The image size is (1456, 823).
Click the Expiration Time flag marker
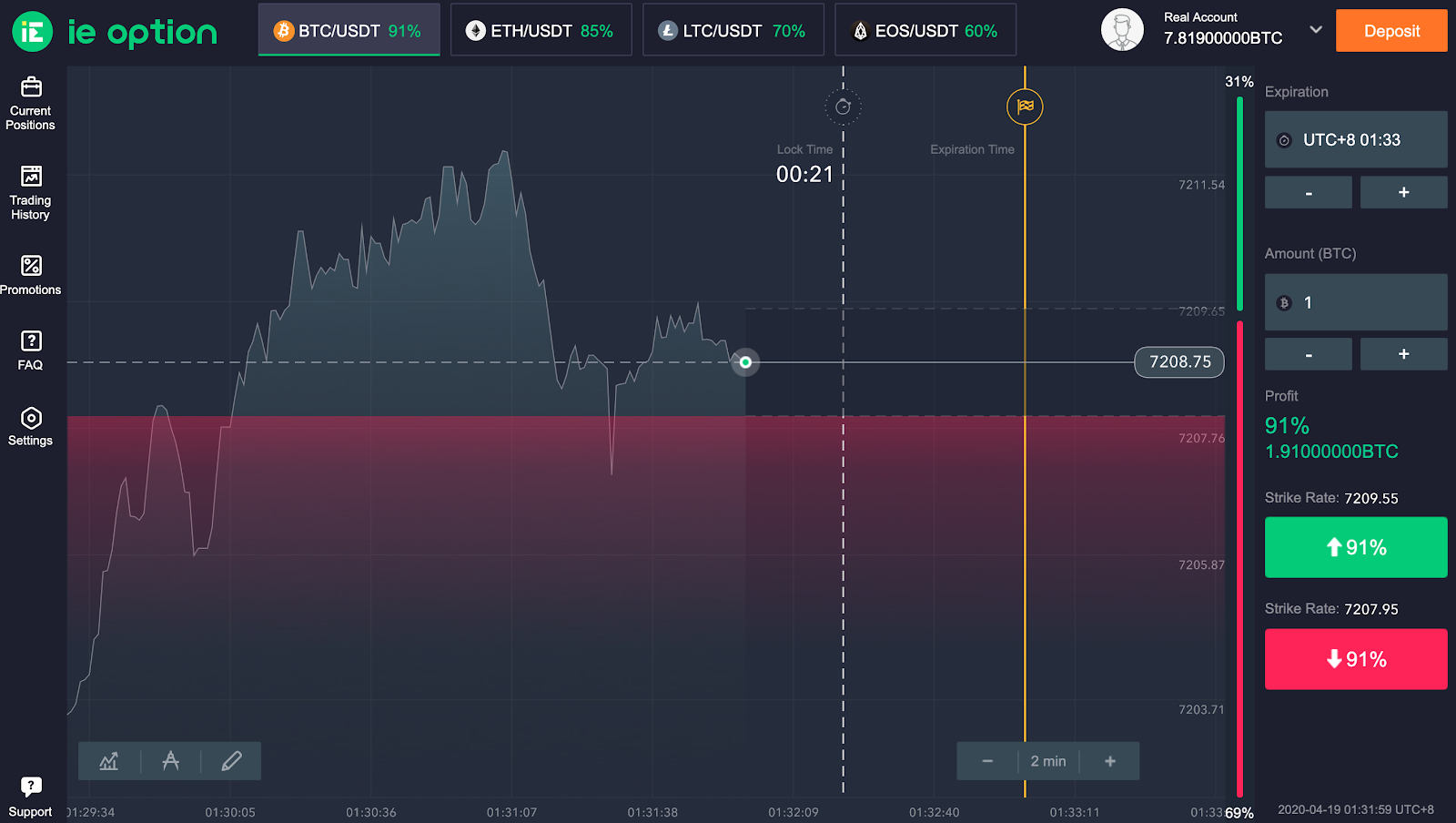pos(1025,107)
